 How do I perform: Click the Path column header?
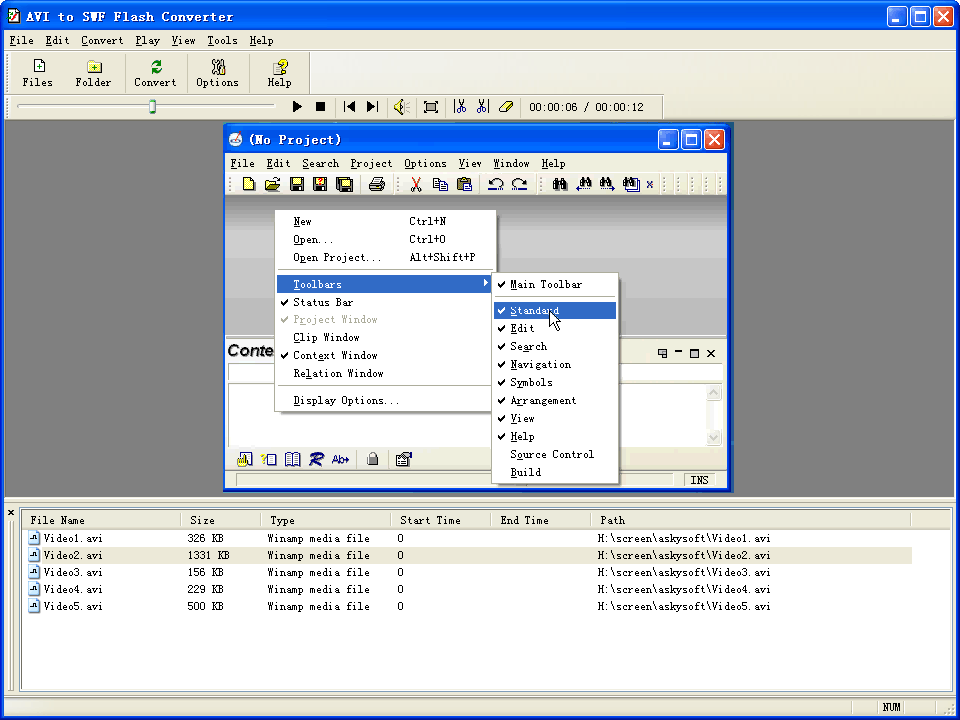point(751,520)
